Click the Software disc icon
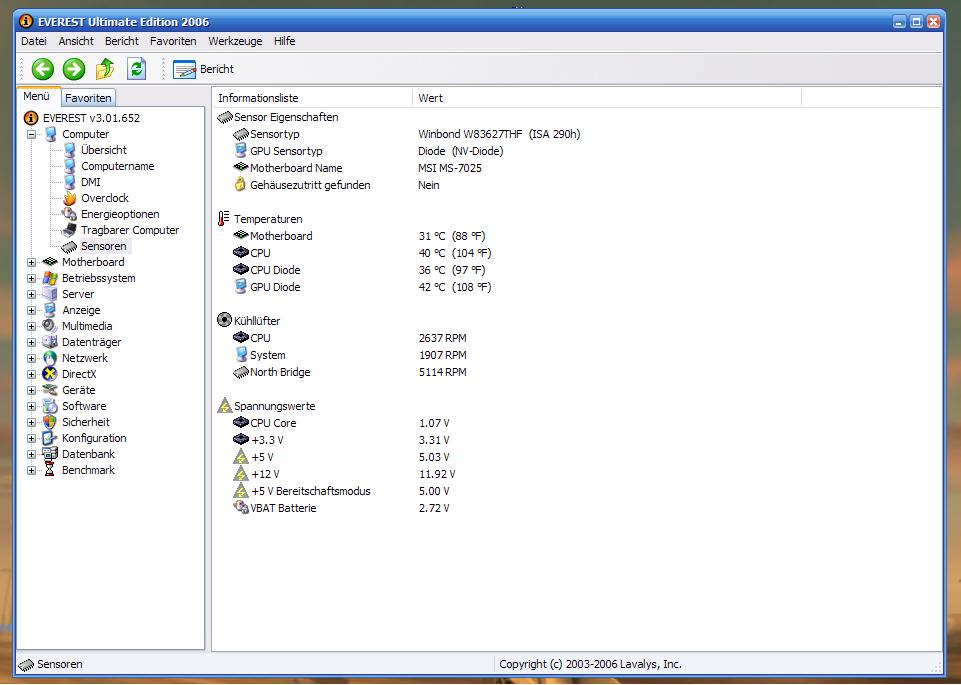The height and width of the screenshot is (685, 961). pyautogui.click(x=50, y=406)
